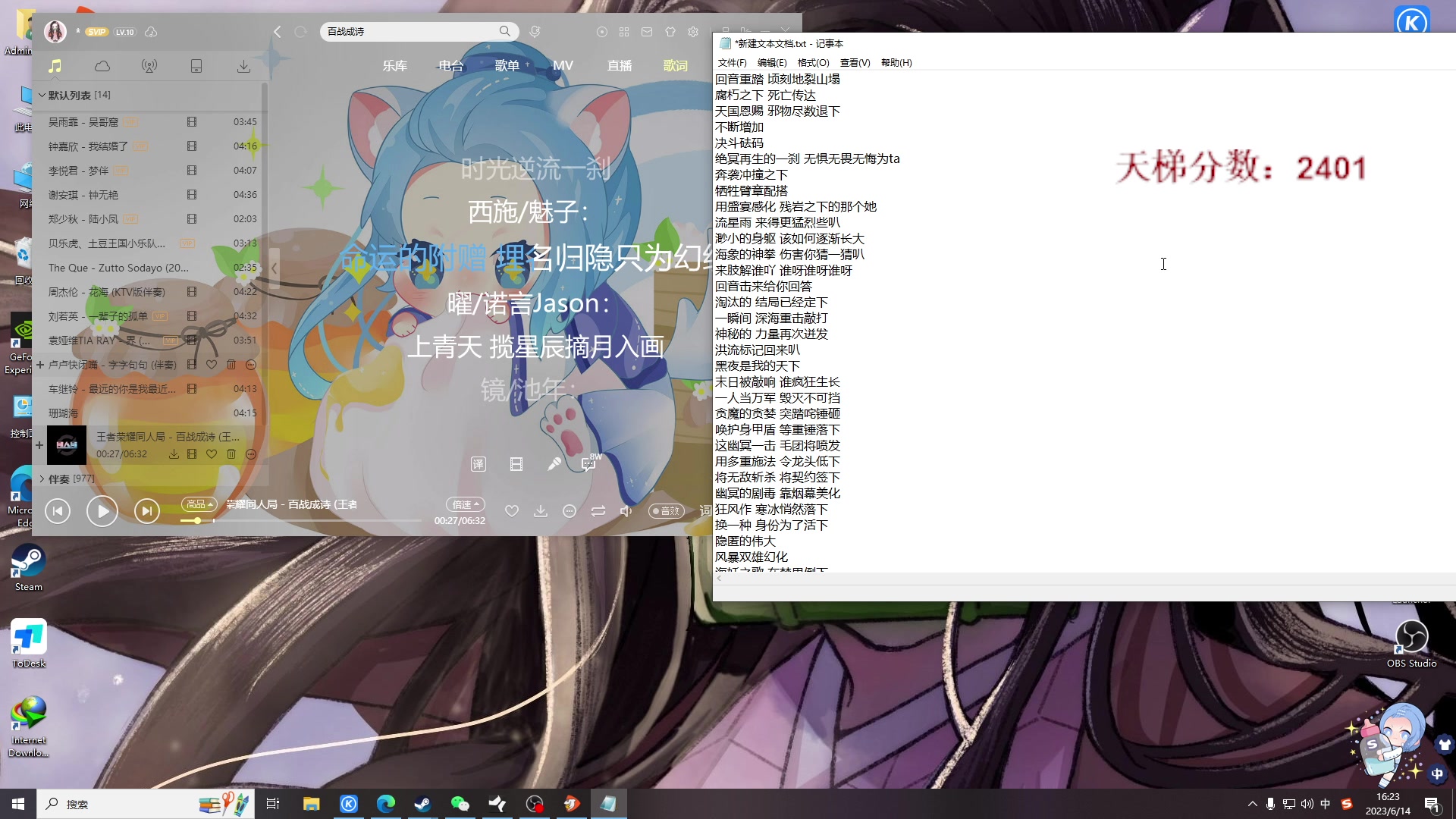This screenshot has width=1456, height=819.
Task: Toggle the 音效 sound effect button
Action: click(x=667, y=511)
